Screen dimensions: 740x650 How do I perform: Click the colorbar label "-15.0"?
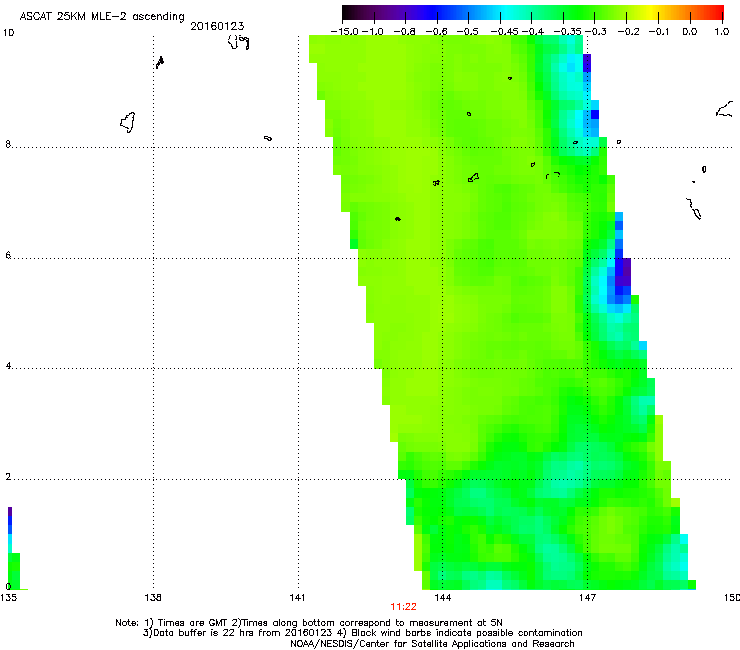tap(345, 32)
